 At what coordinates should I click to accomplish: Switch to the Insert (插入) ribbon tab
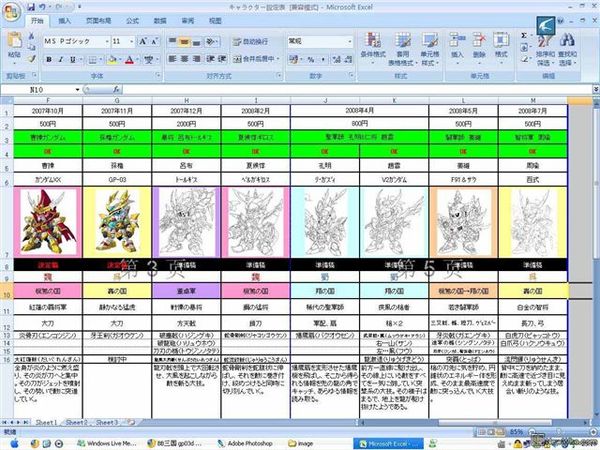click(65, 21)
